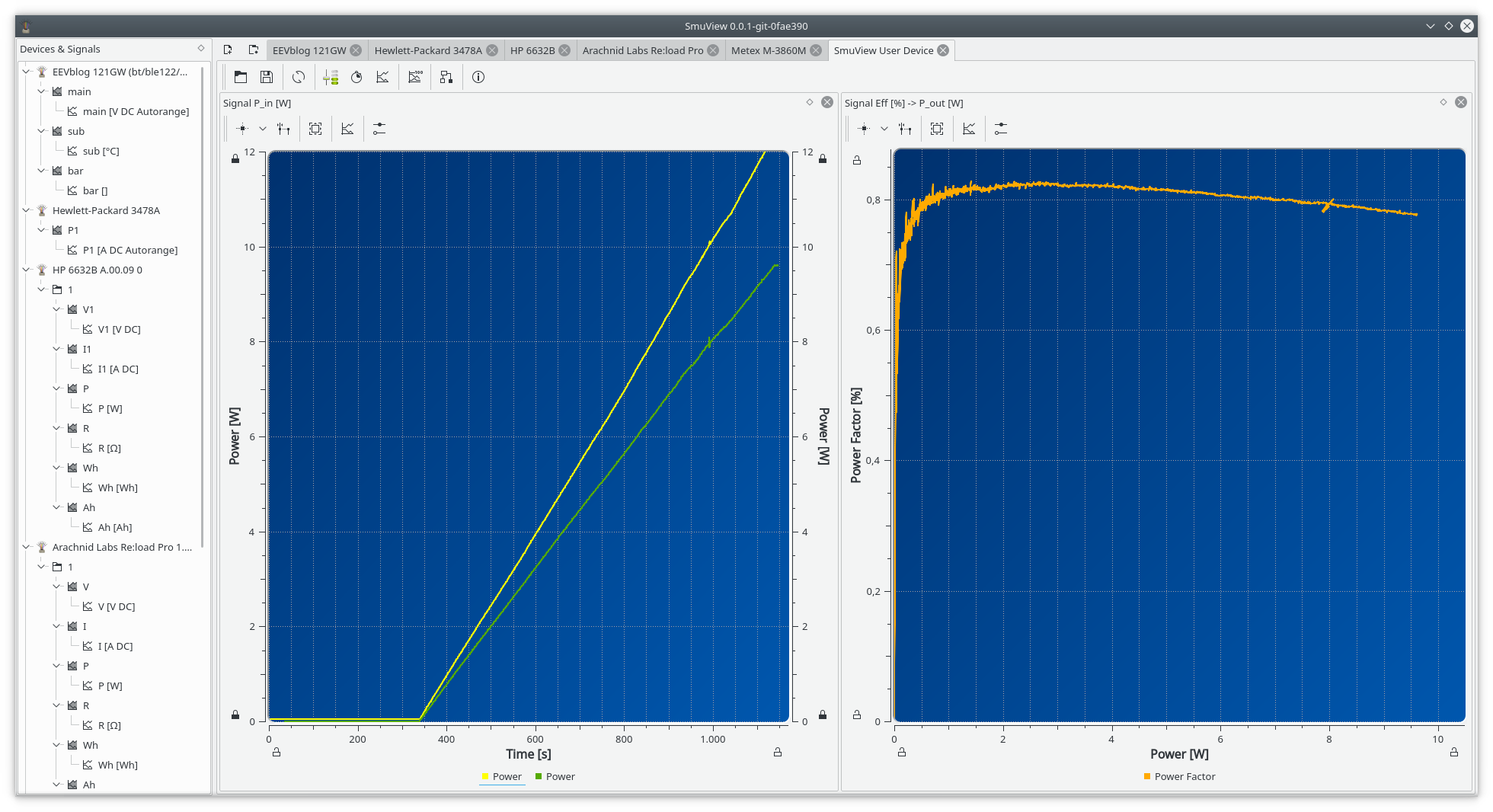
Task: Toggle bottom lock on Power Factor axis
Action: click(857, 714)
